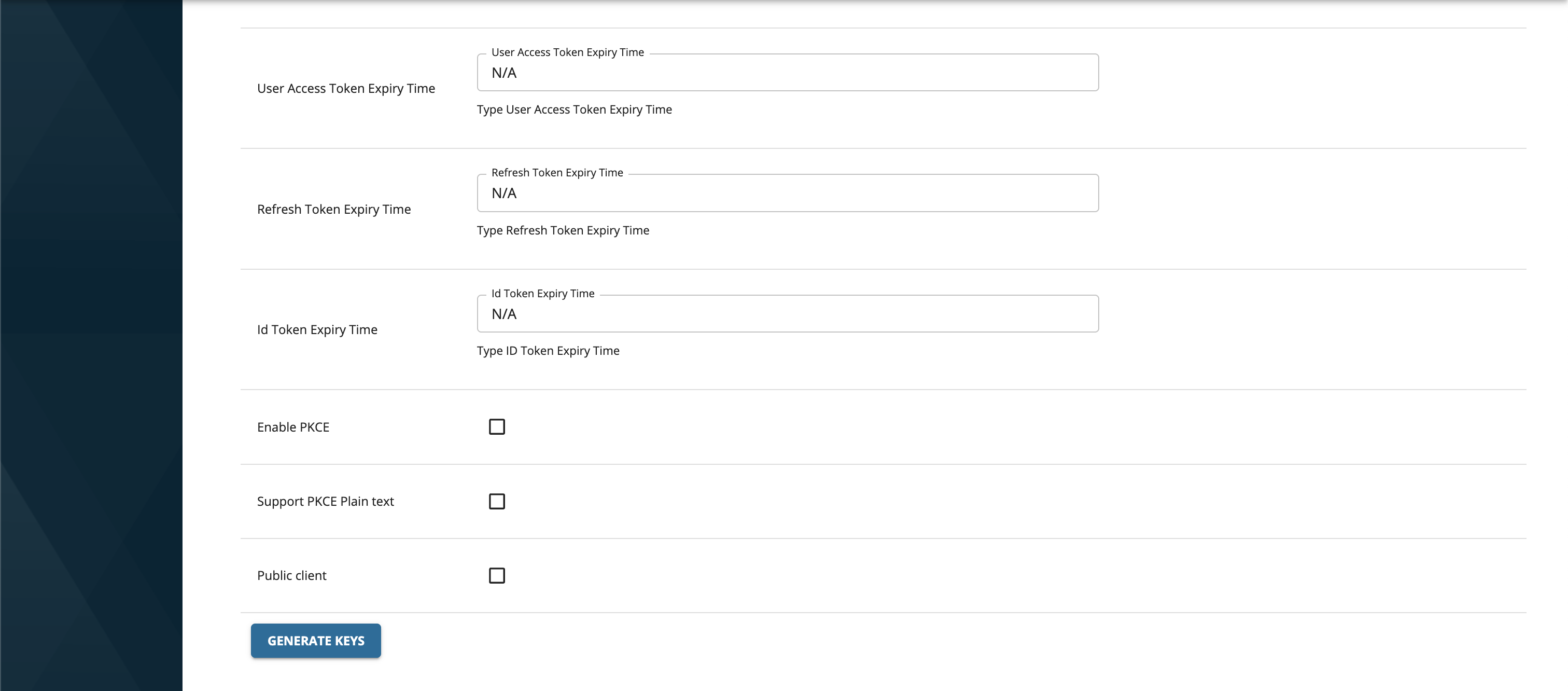The height and width of the screenshot is (691, 1568).
Task: Click the Support PKCE Plain text label
Action: 326,501
